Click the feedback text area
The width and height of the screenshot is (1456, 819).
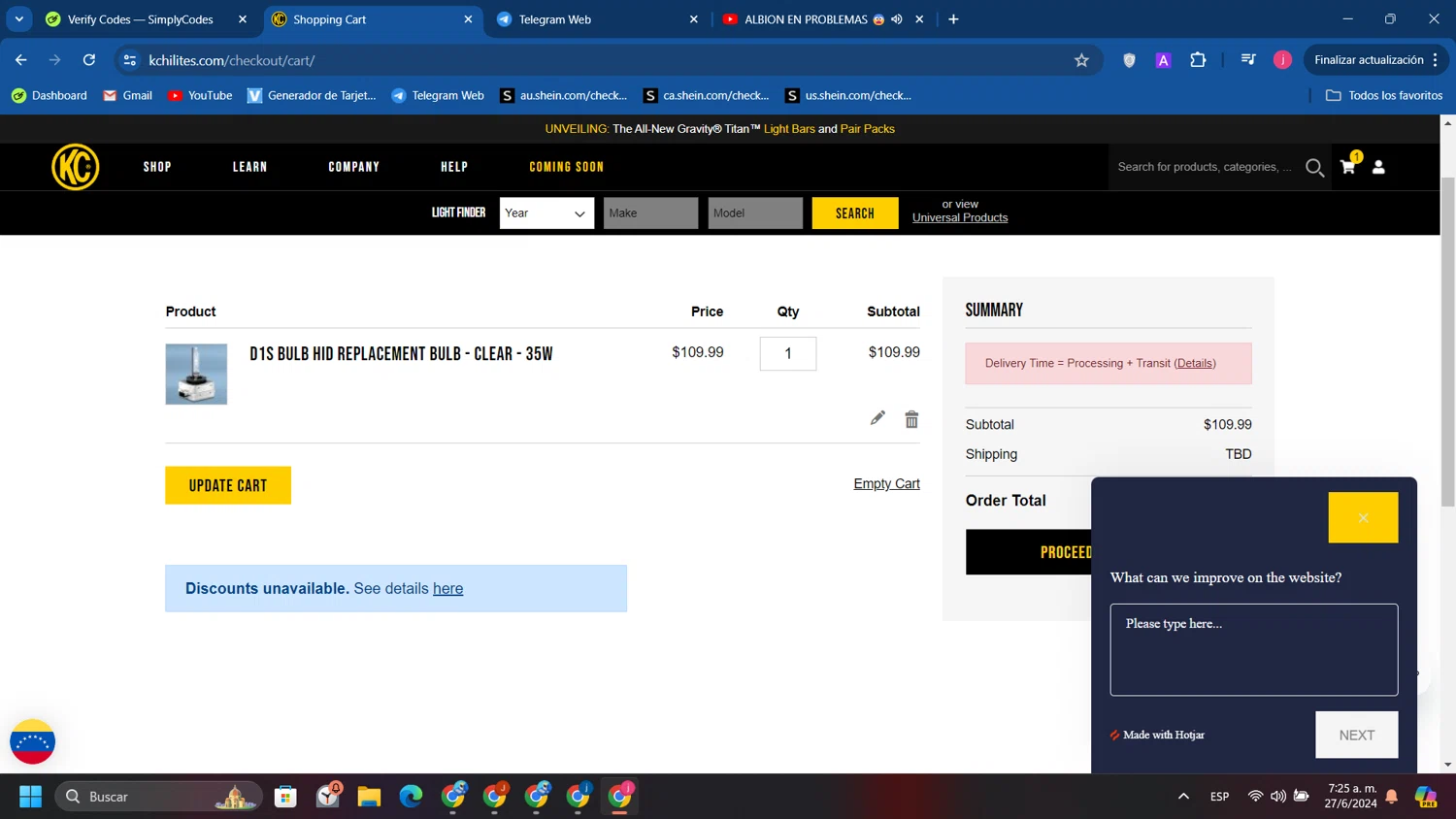[1253, 650]
